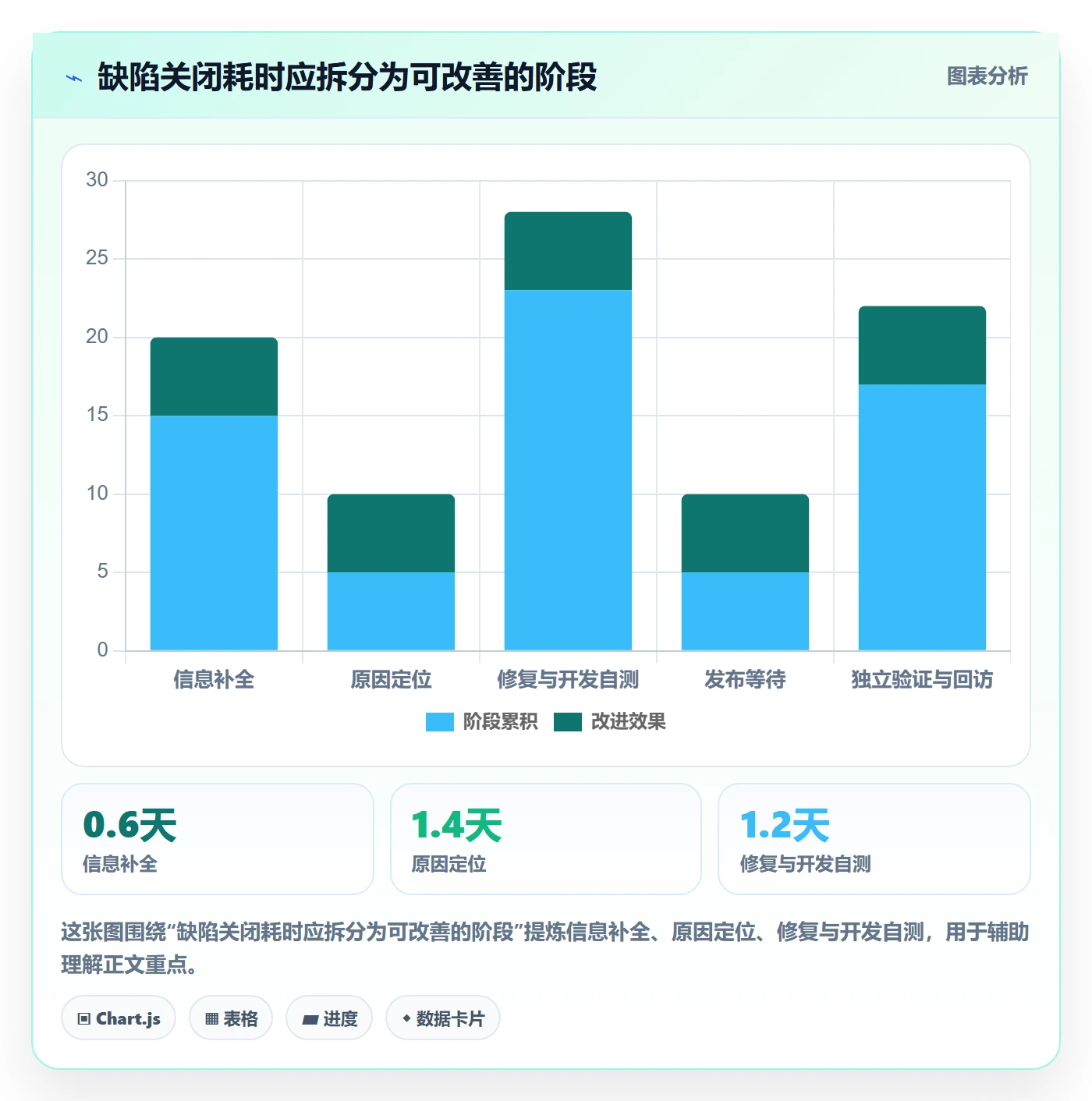Click the y-axis value 30
This screenshot has height=1101, width=1092.
point(97,180)
